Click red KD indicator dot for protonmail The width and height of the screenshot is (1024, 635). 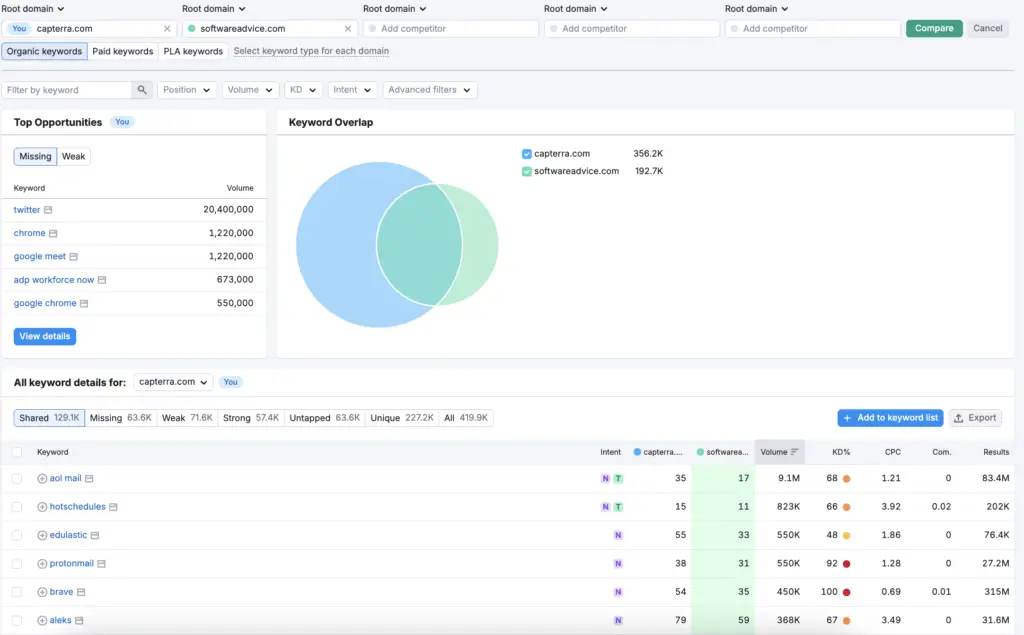pos(846,564)
